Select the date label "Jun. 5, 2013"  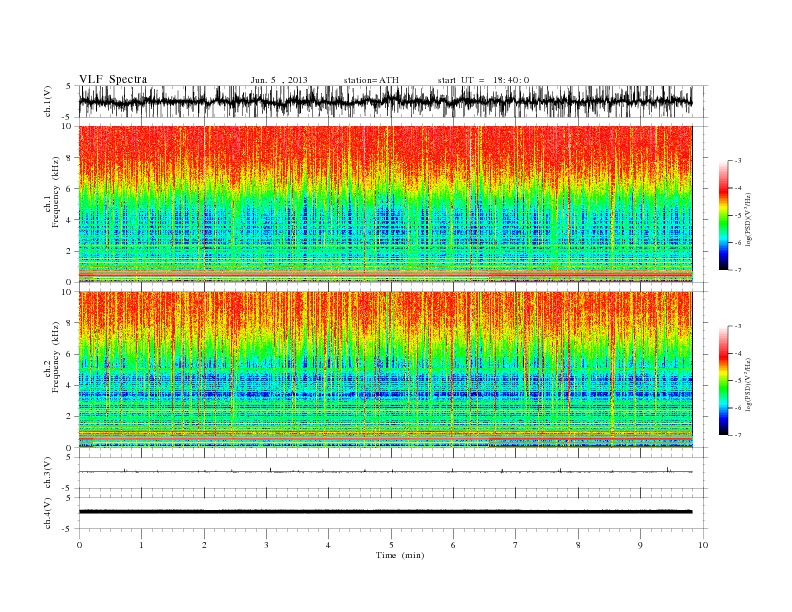[x=279, y=80]
